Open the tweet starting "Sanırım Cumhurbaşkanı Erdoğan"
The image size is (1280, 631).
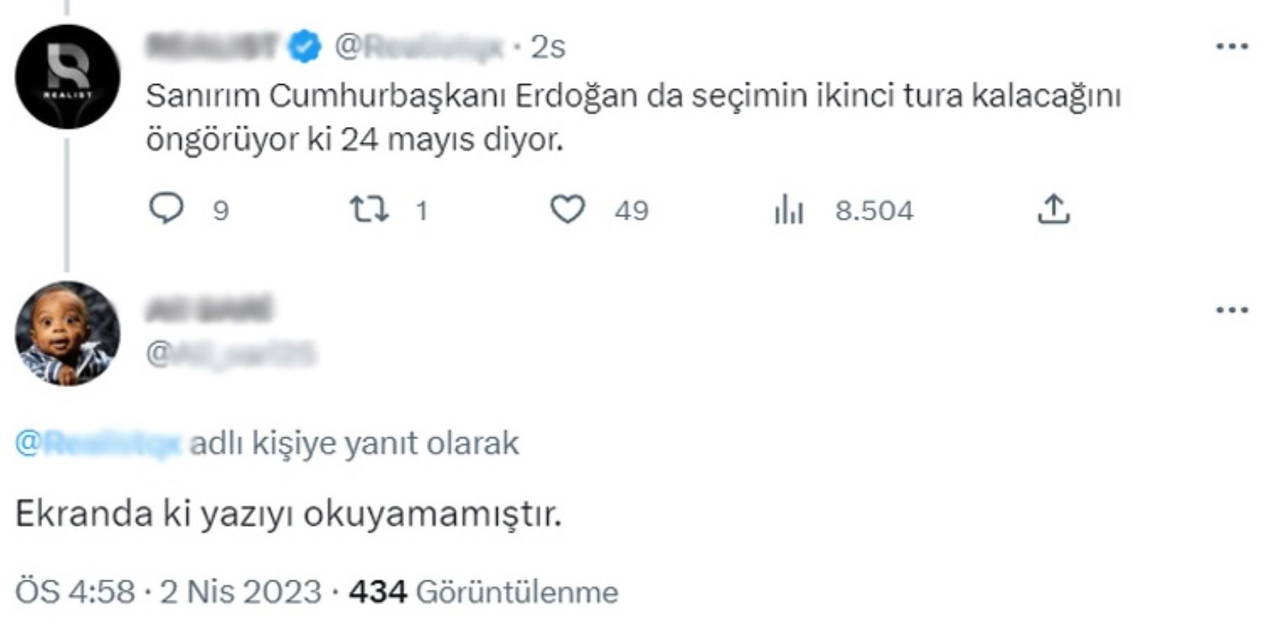click(633, 118)
